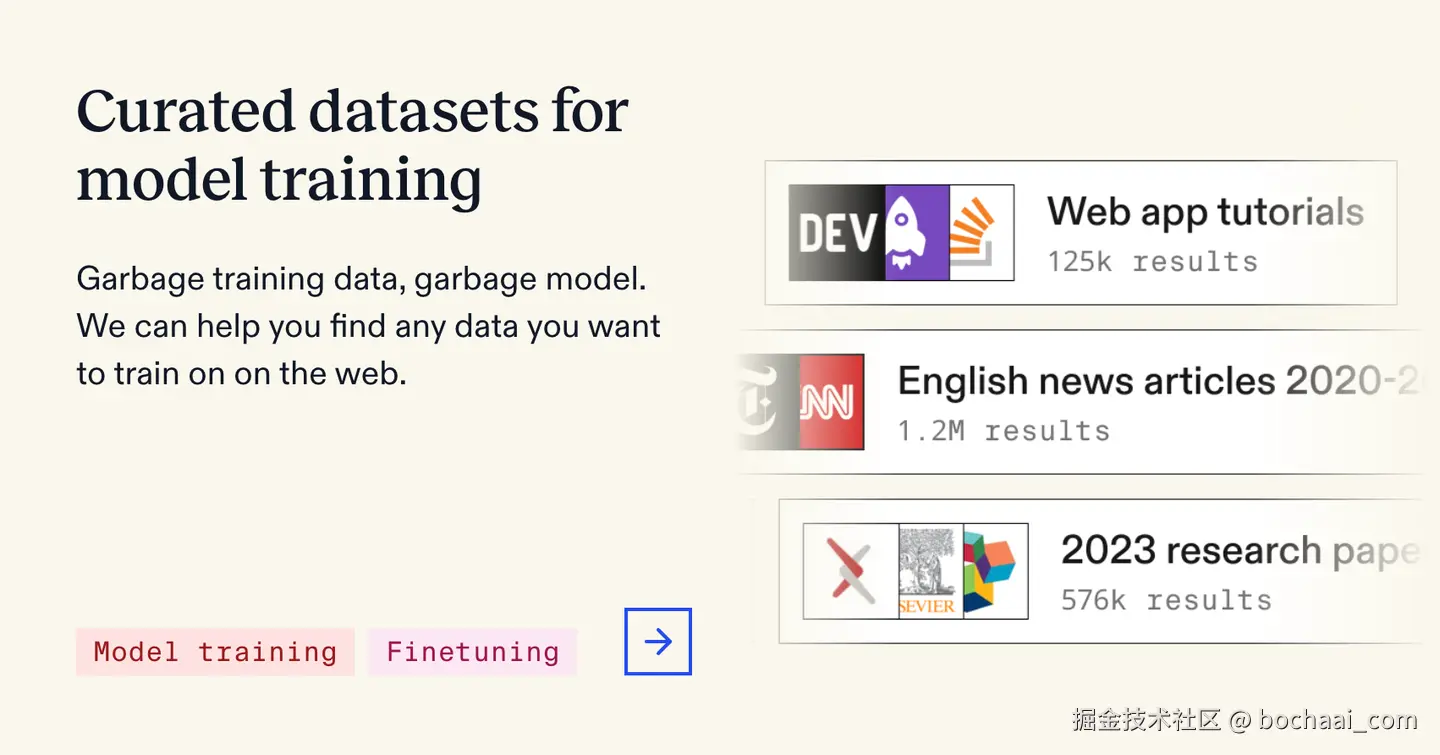Click the DEV logo icon
Image resolution: width=1440 pixels, height=755 pixels.
[x=836, y=233]
